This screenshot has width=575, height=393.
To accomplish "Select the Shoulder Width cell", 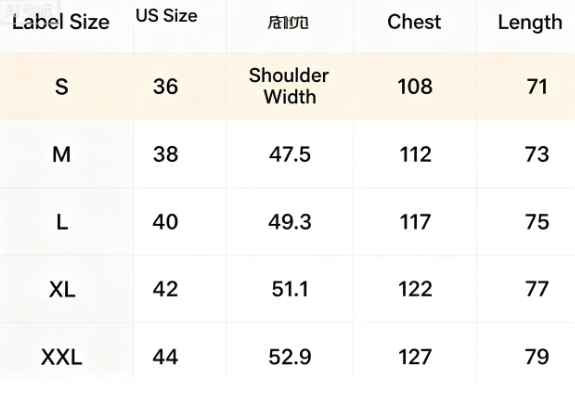I will pos(289,86).
